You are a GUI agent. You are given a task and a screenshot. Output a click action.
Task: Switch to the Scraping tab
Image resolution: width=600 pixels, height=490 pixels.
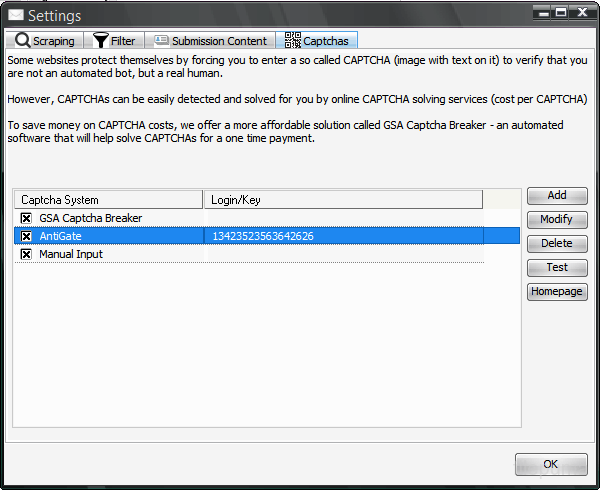tap(45, 41)
